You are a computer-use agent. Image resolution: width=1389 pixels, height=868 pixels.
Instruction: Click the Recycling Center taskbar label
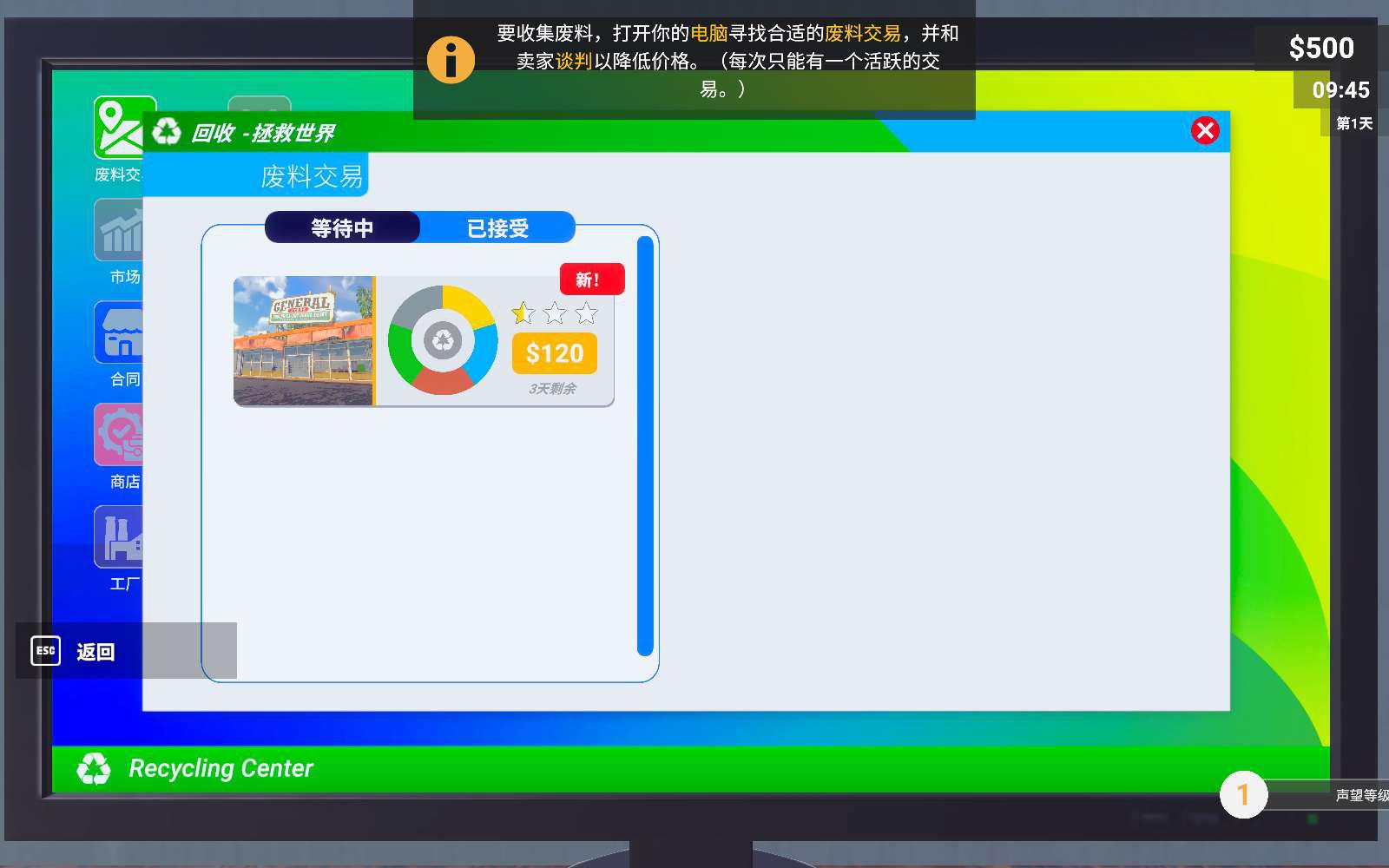click(221, 768)
